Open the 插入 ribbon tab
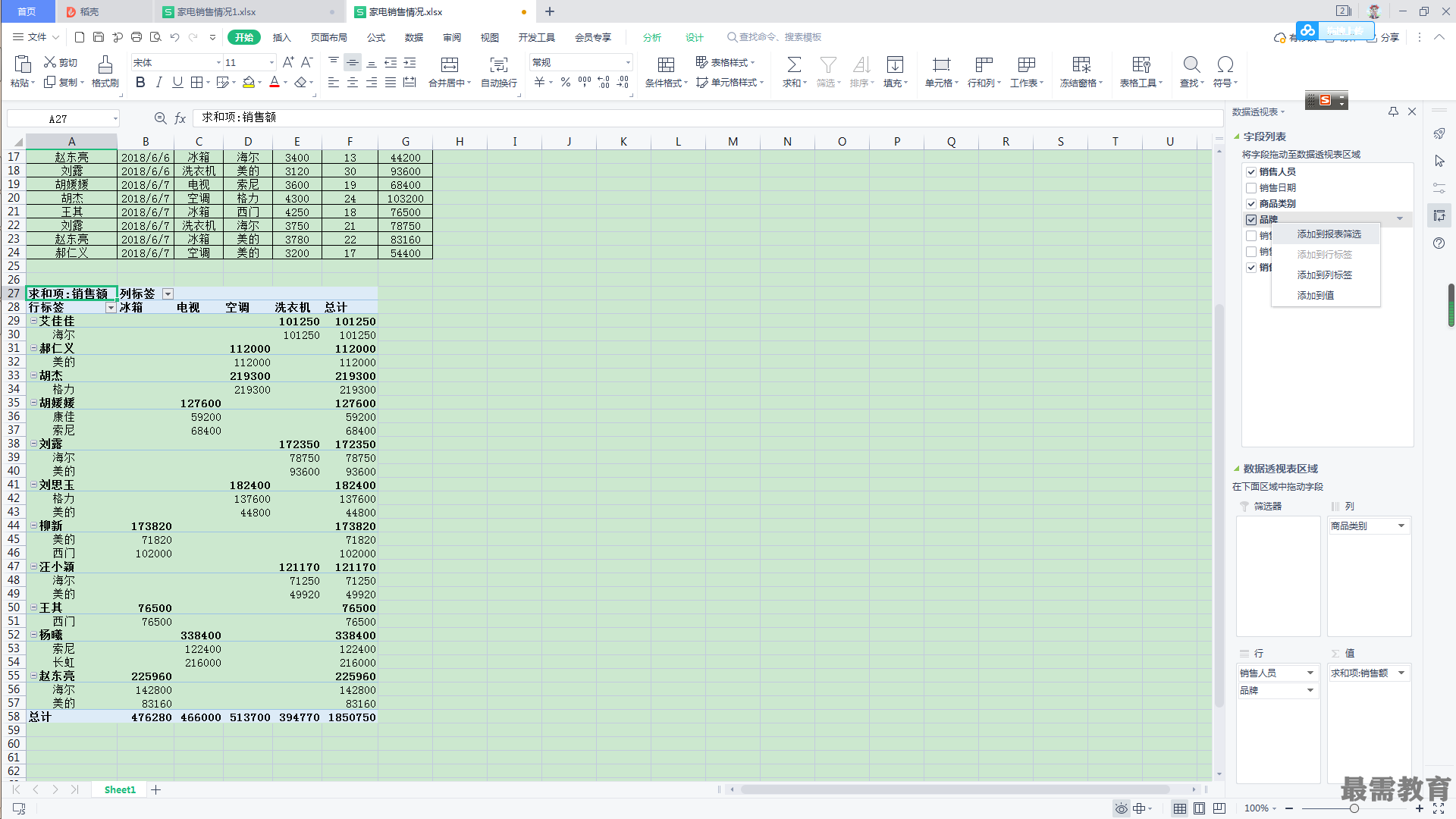1456x819 pixels. click(x=281, y=37)
